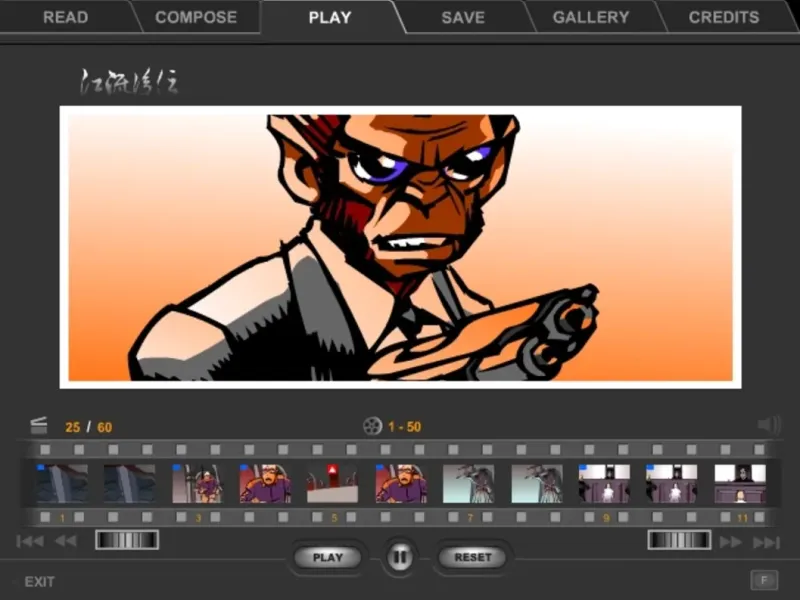Viewport: 800px width, 600px height.
Task: Select filmstrip frame 4 thumbnail
Action: 265,484
